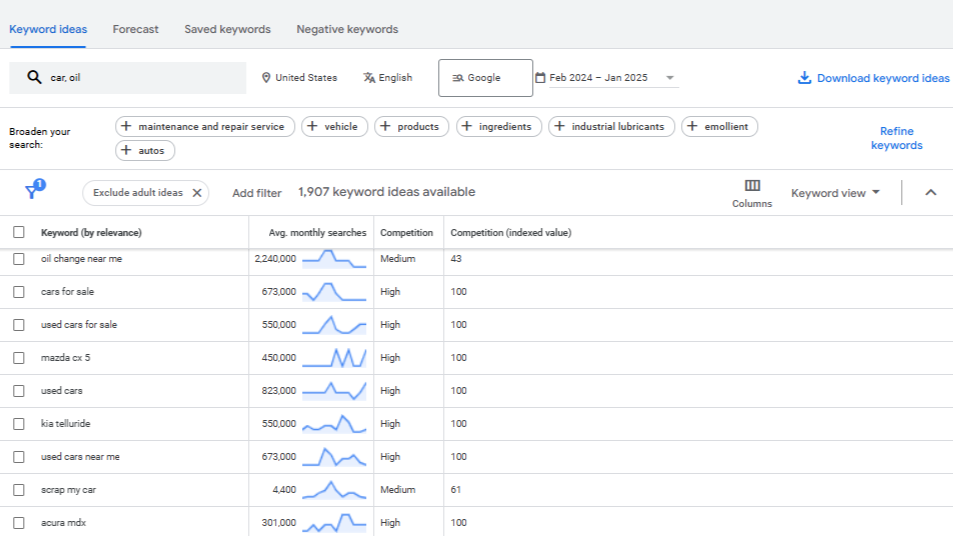Add the emollient broaden suggestion
Screen dimensions: 953x536
point(720,126)
